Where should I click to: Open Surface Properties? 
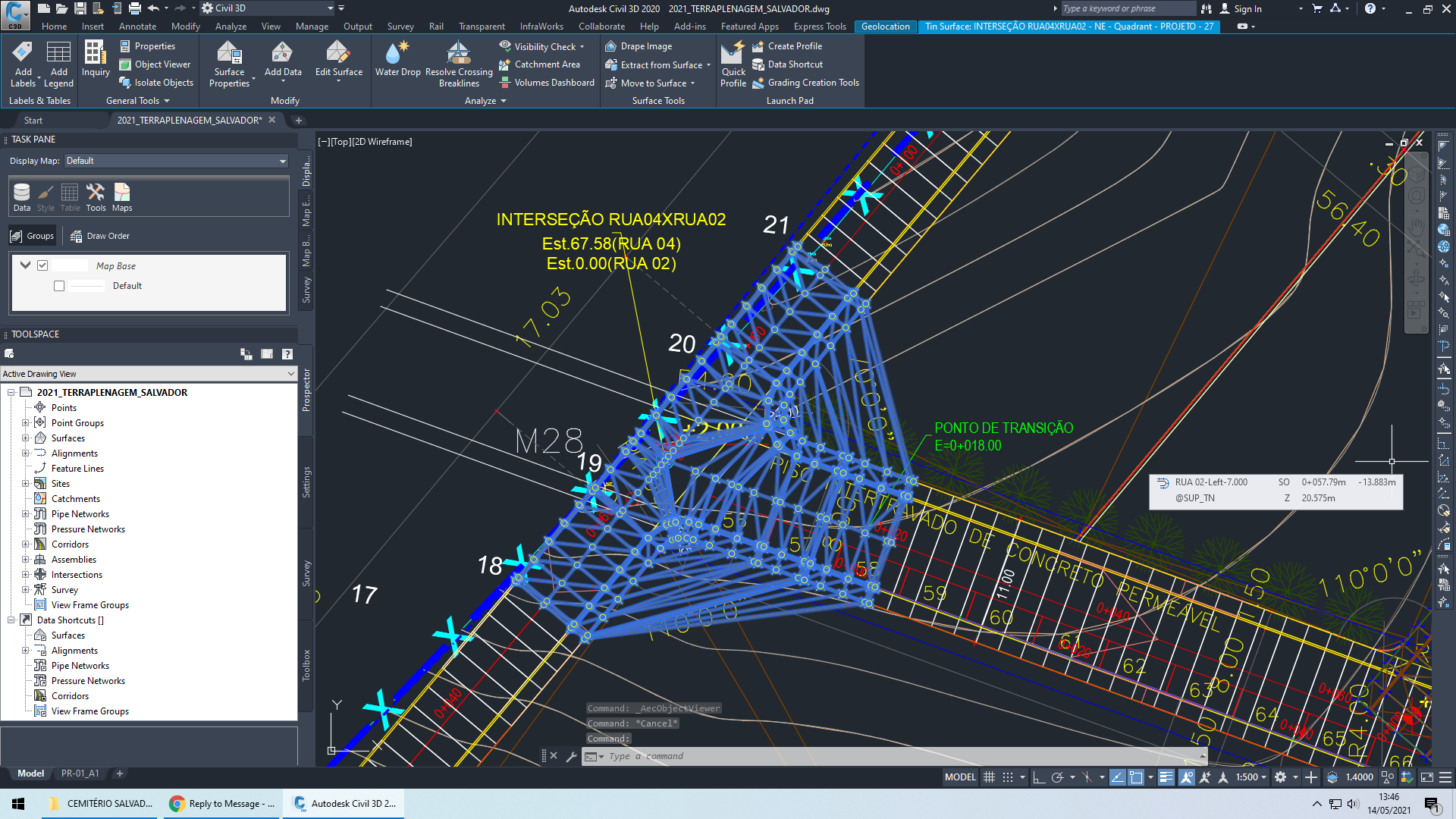click(x=229, y=64)
